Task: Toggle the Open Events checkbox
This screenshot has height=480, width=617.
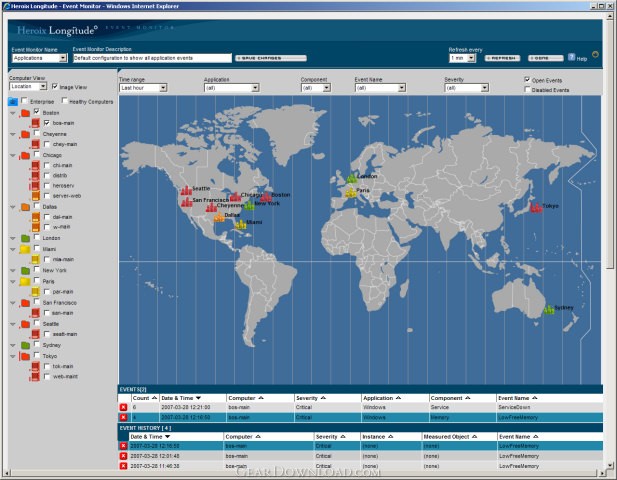Action: [x=527, y=79]
